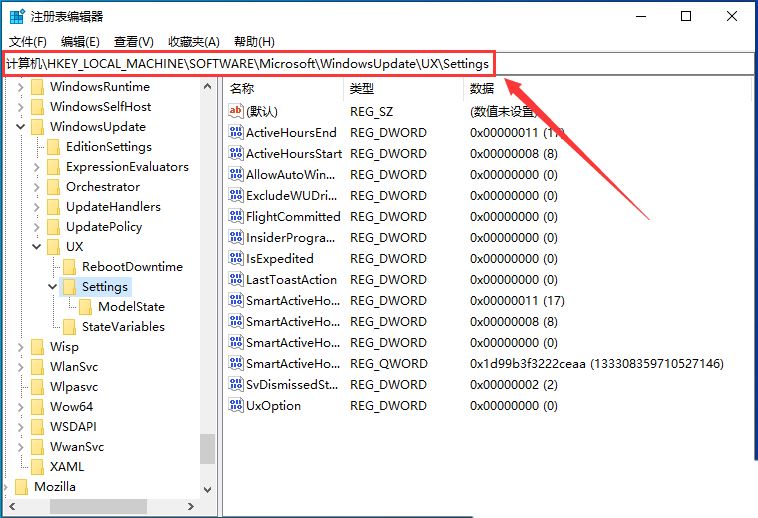This screenshot has height=518, width=758.
Task: Click the UxOption DWORD icon
Action: click(x=235, y=405)
